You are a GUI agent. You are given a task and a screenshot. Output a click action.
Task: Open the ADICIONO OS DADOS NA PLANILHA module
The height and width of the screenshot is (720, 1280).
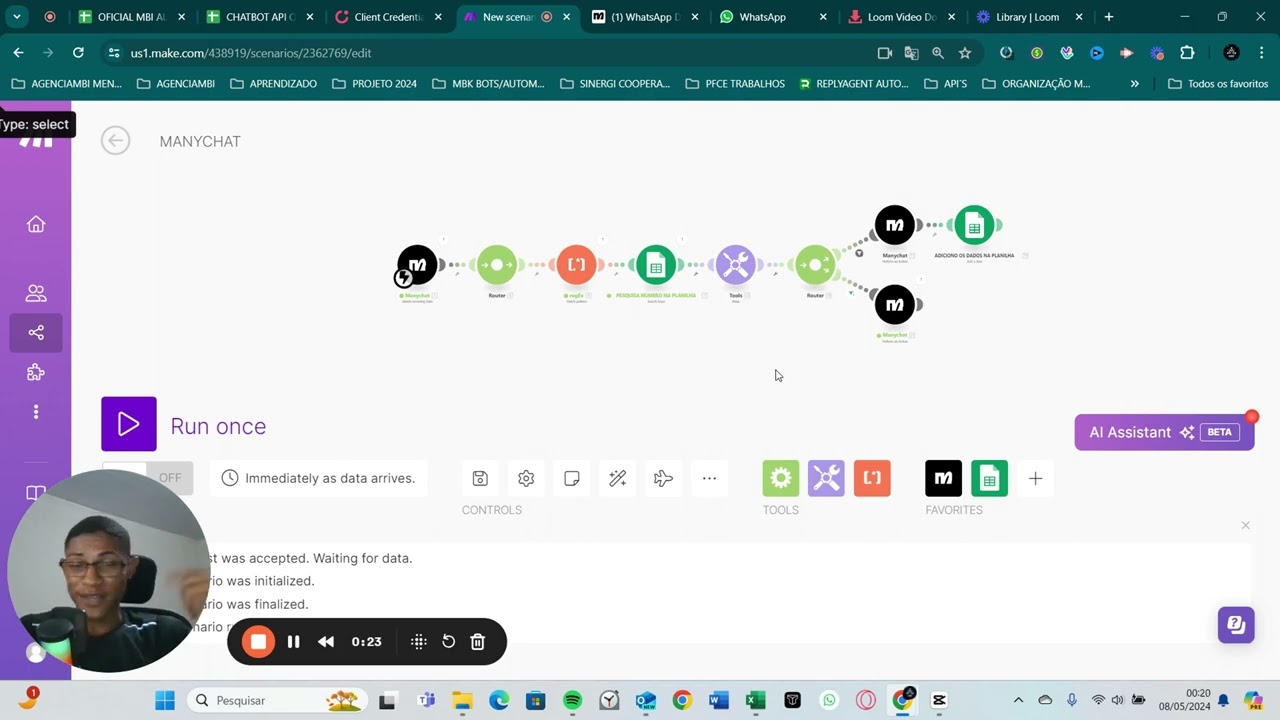click(974, 225)
